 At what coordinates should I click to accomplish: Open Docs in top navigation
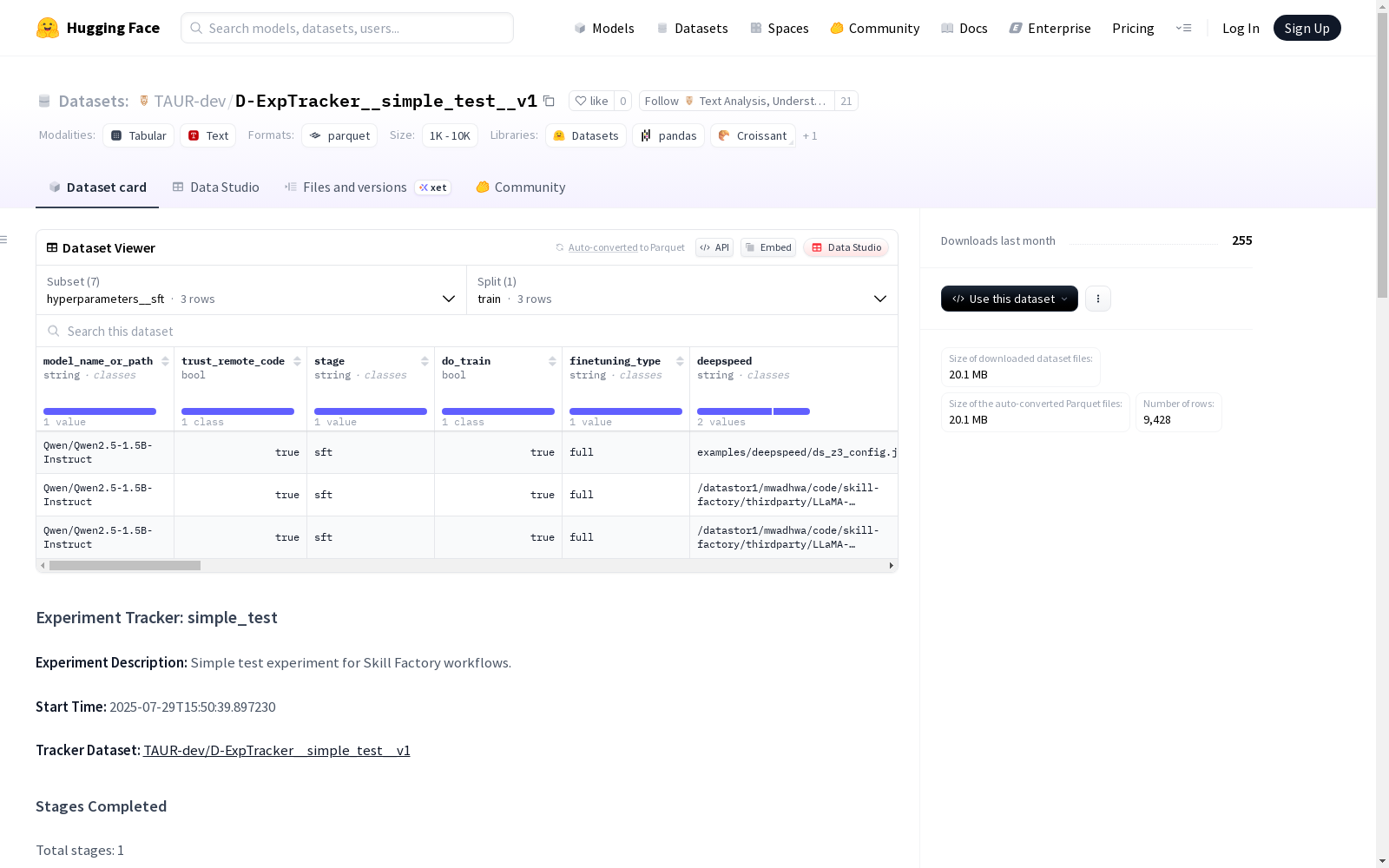click(964, 28)
